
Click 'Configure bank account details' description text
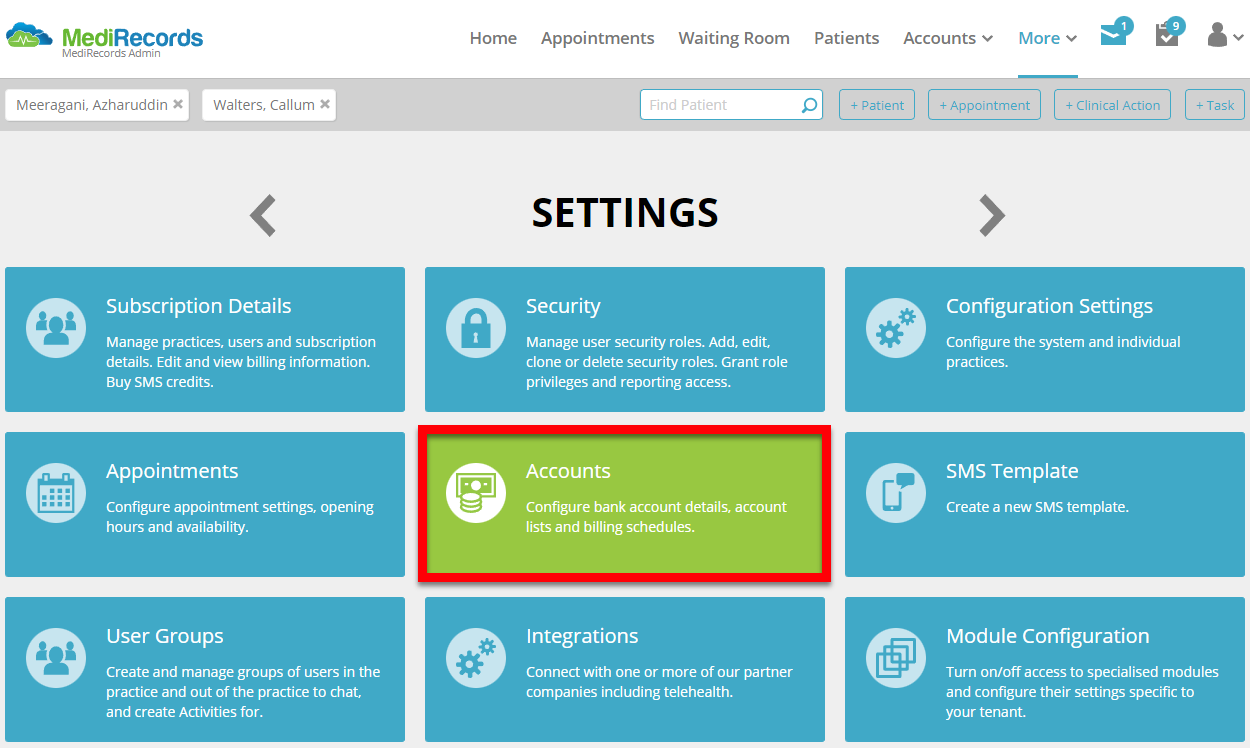click(656, 517)
